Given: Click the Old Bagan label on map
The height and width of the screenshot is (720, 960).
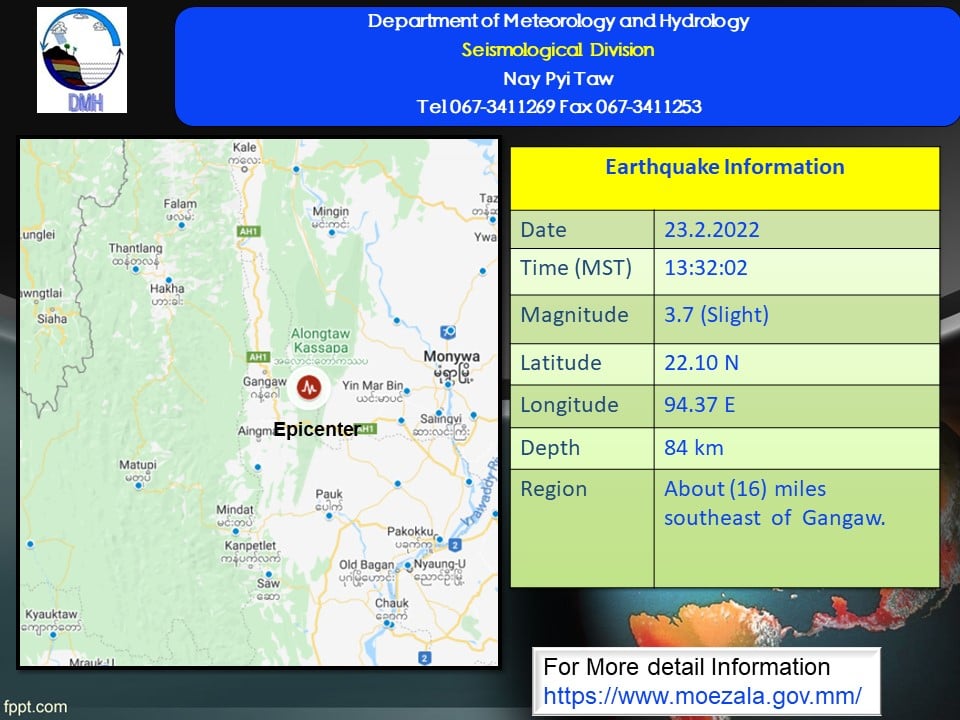Looking at the screenshot, I should click(363, 566).
